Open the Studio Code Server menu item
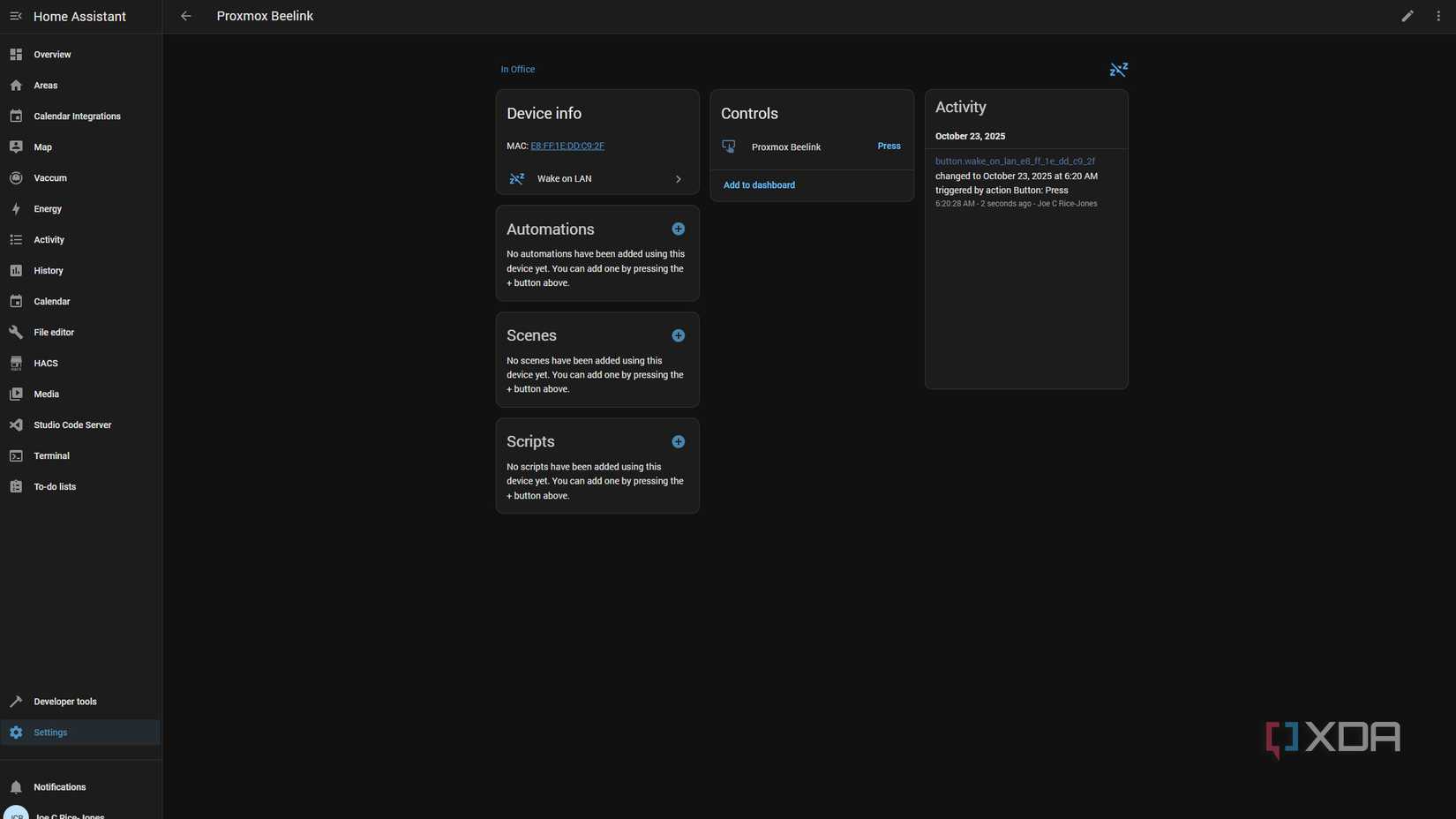 (x=80, y=425)
